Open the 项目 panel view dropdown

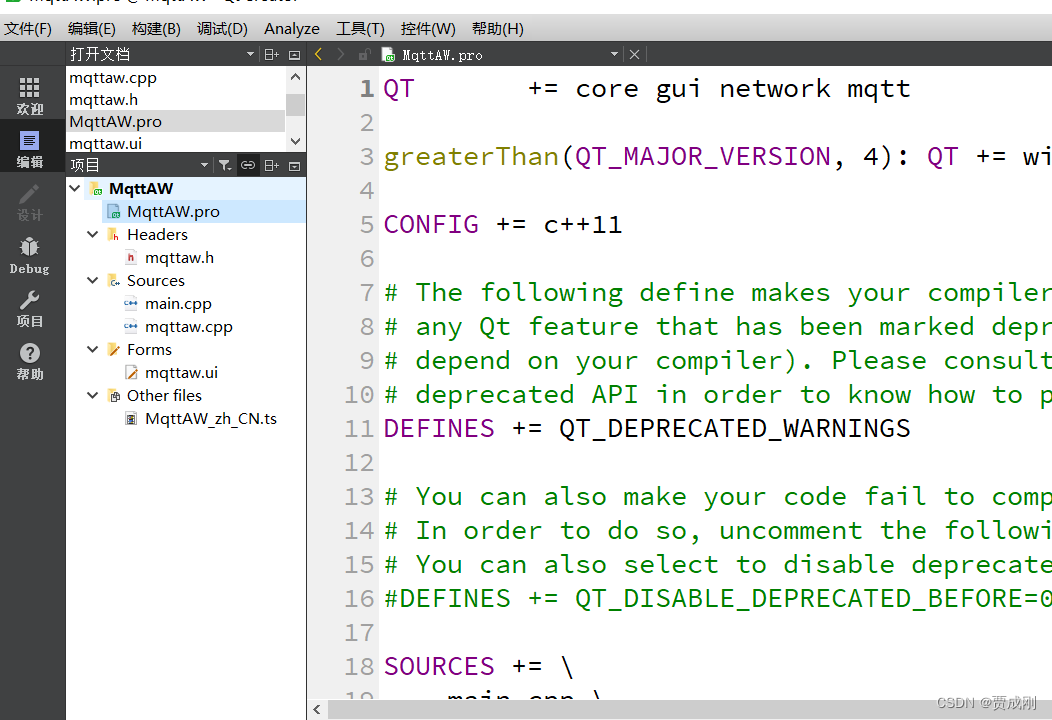(205, 165)
